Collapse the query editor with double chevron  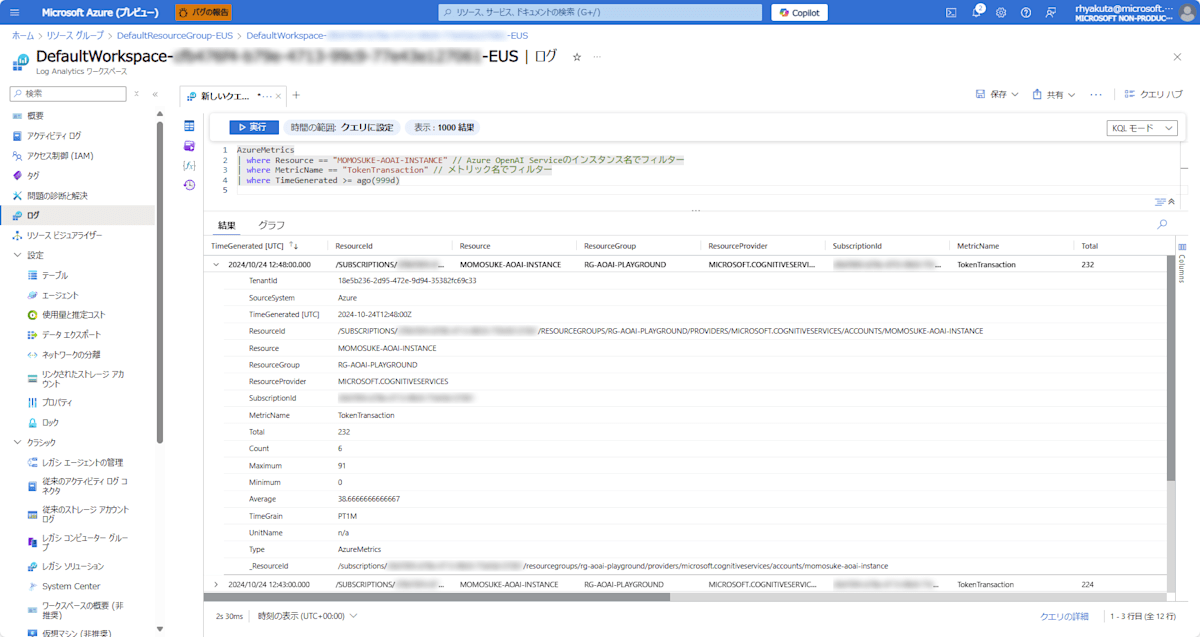(1171, 202)
